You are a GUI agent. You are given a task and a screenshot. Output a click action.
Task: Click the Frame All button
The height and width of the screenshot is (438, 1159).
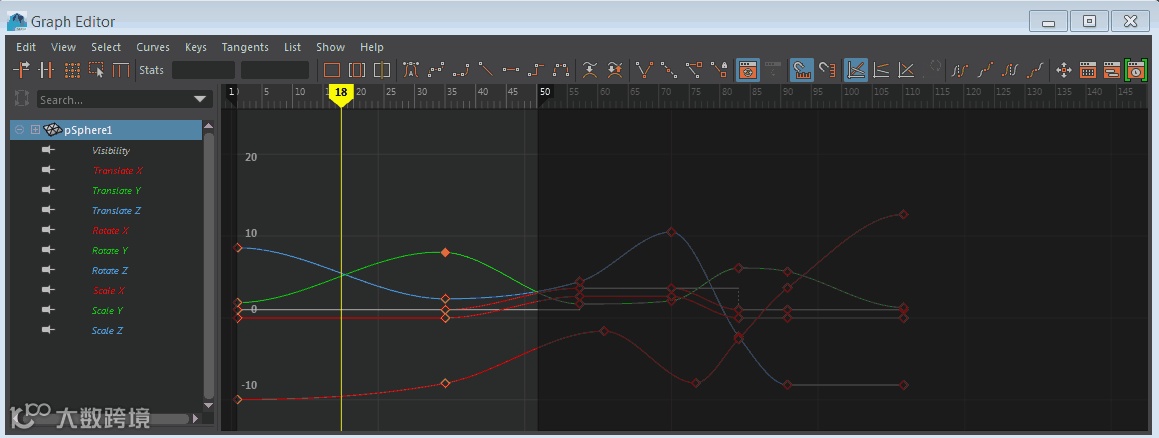pos(332,70)
